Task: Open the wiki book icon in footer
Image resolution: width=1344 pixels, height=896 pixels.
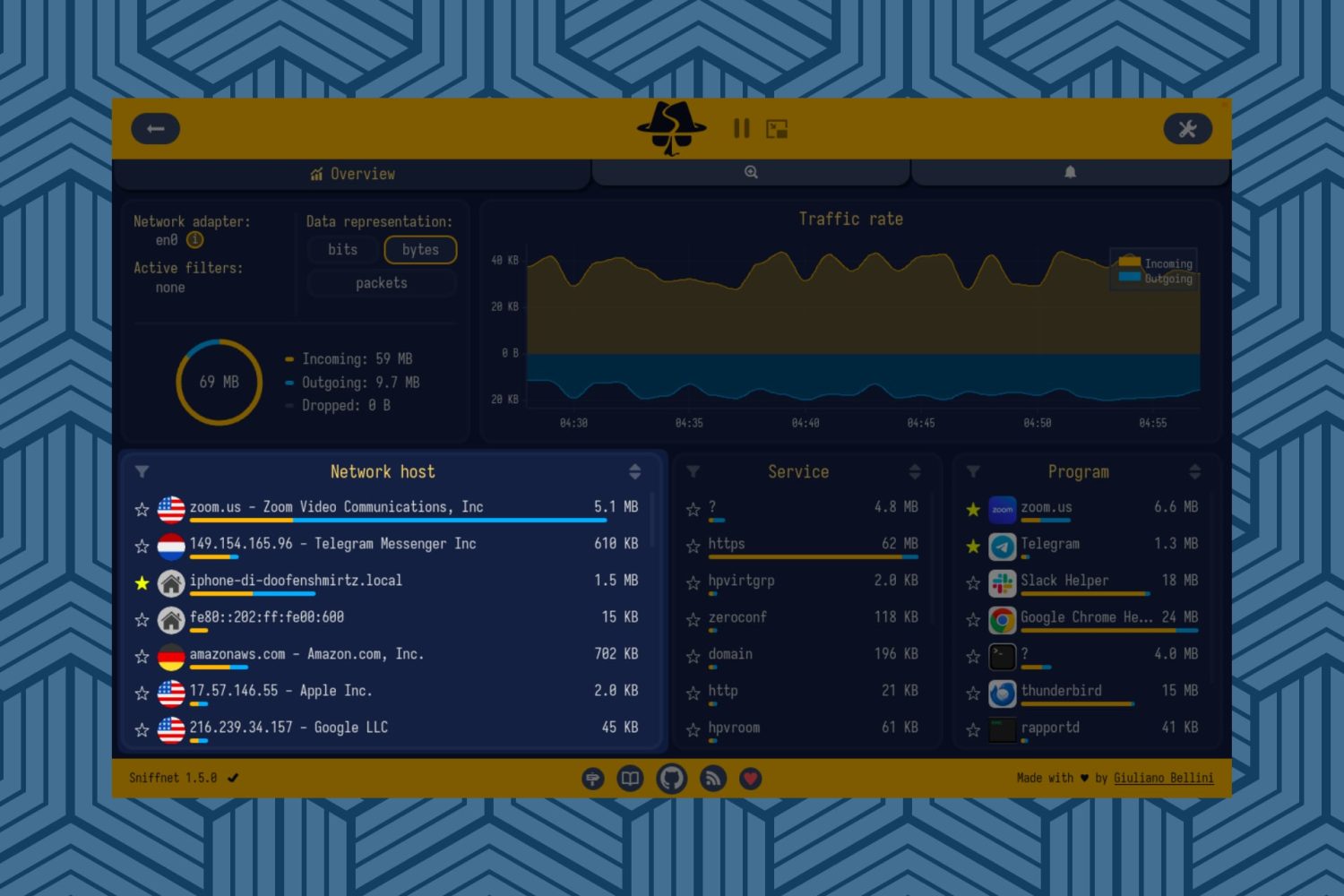Action: click(630, 779)
